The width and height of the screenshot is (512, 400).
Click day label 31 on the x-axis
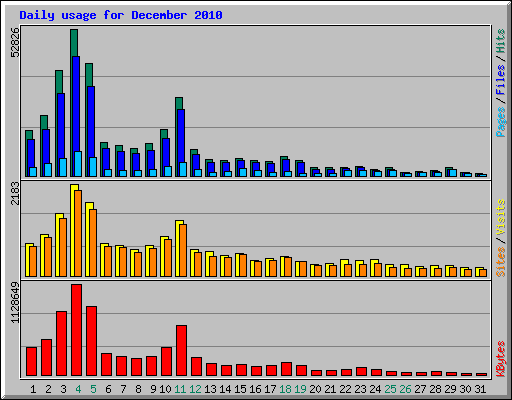(x=480, y=389)
